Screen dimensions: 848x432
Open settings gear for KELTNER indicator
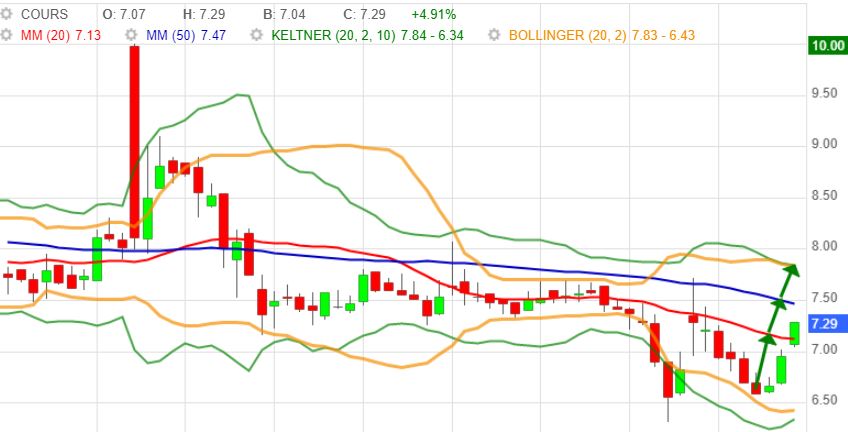point(256,35)
